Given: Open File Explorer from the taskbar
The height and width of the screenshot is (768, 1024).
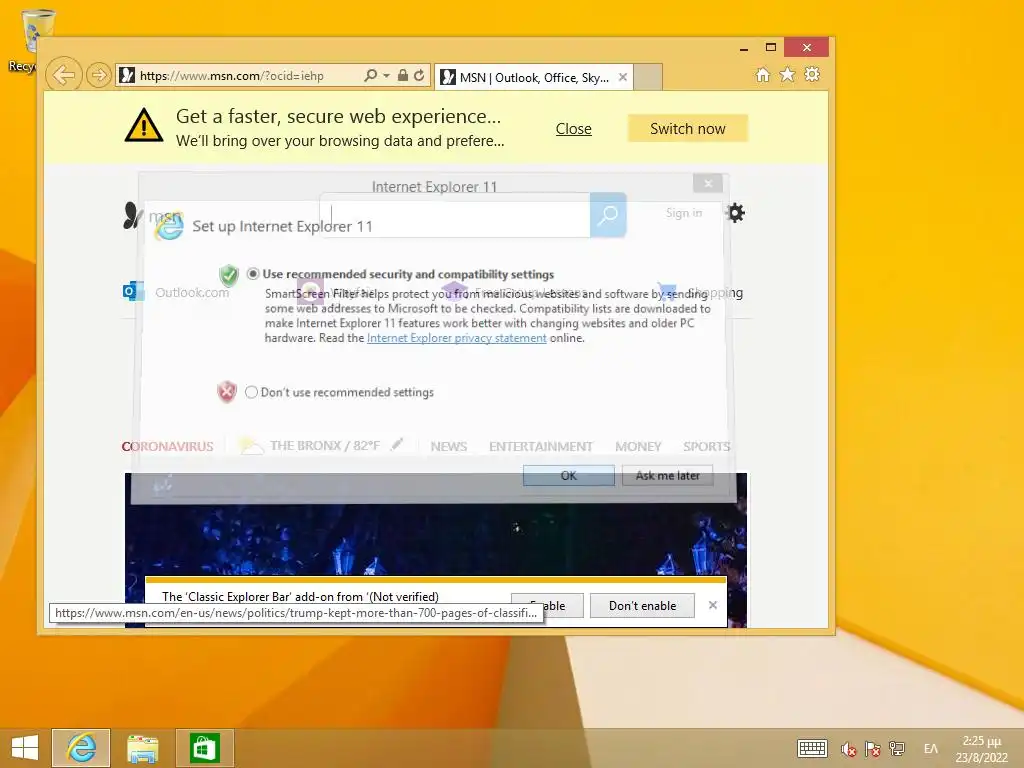Looking at the screenshot, I should 142,748.
